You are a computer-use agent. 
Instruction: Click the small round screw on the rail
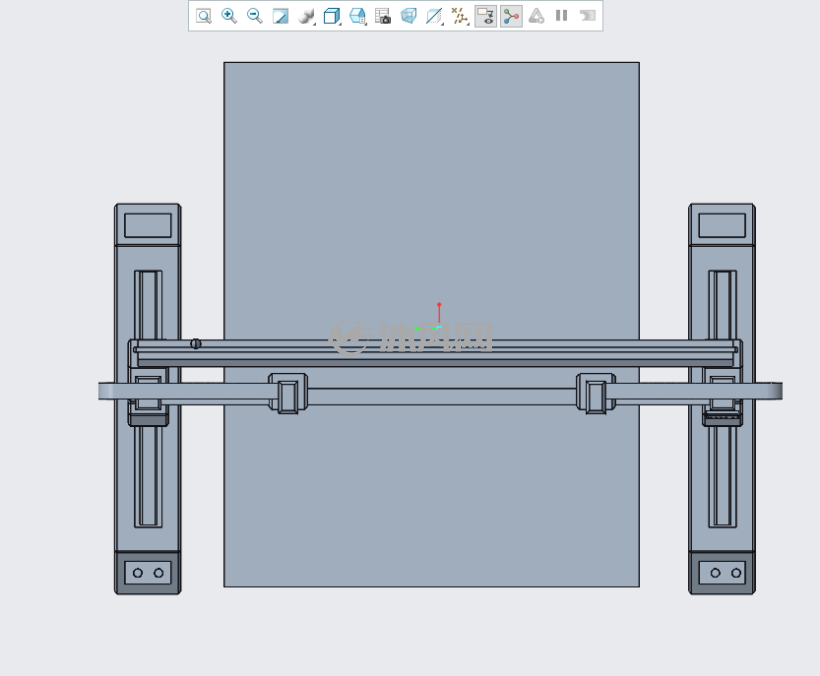[x=196, y=343]
